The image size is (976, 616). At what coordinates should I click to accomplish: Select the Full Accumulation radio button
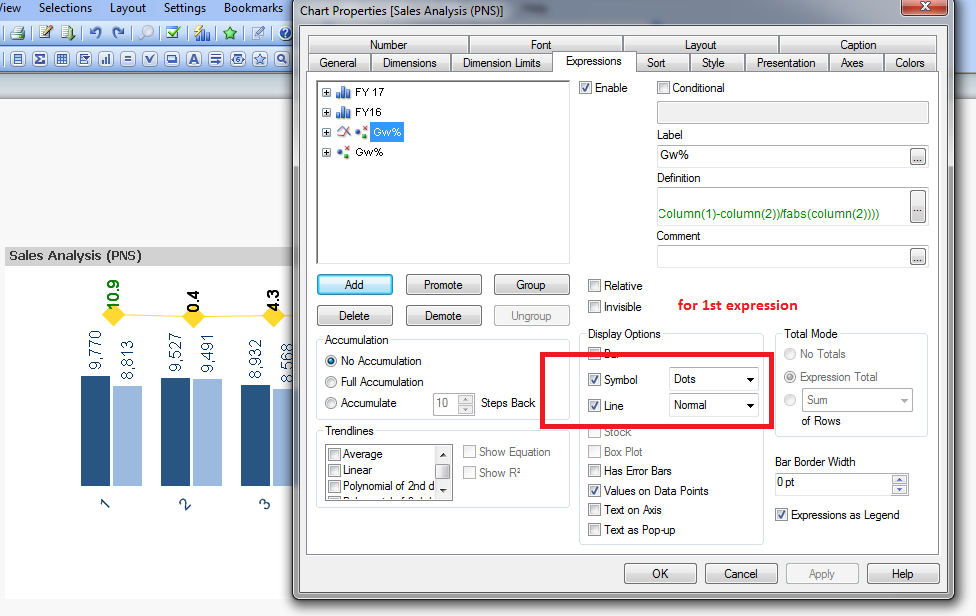click(331, 382)
